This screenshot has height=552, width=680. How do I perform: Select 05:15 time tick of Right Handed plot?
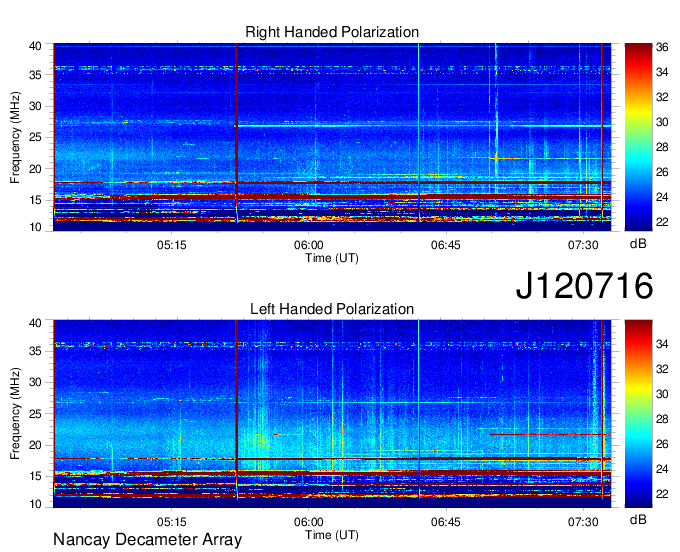(x=172, y=245)
